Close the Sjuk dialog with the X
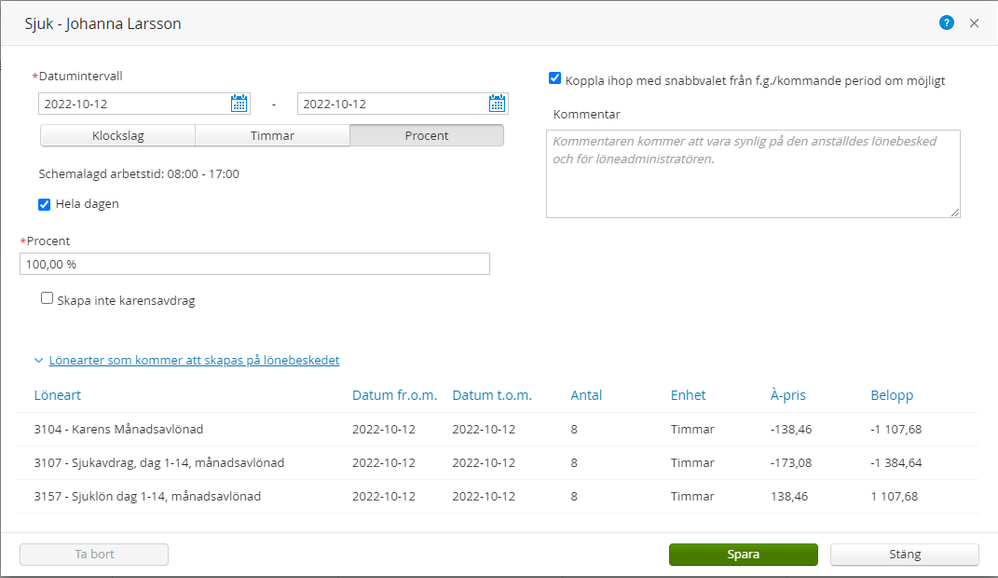998x578 pixels. pos(974,23)
